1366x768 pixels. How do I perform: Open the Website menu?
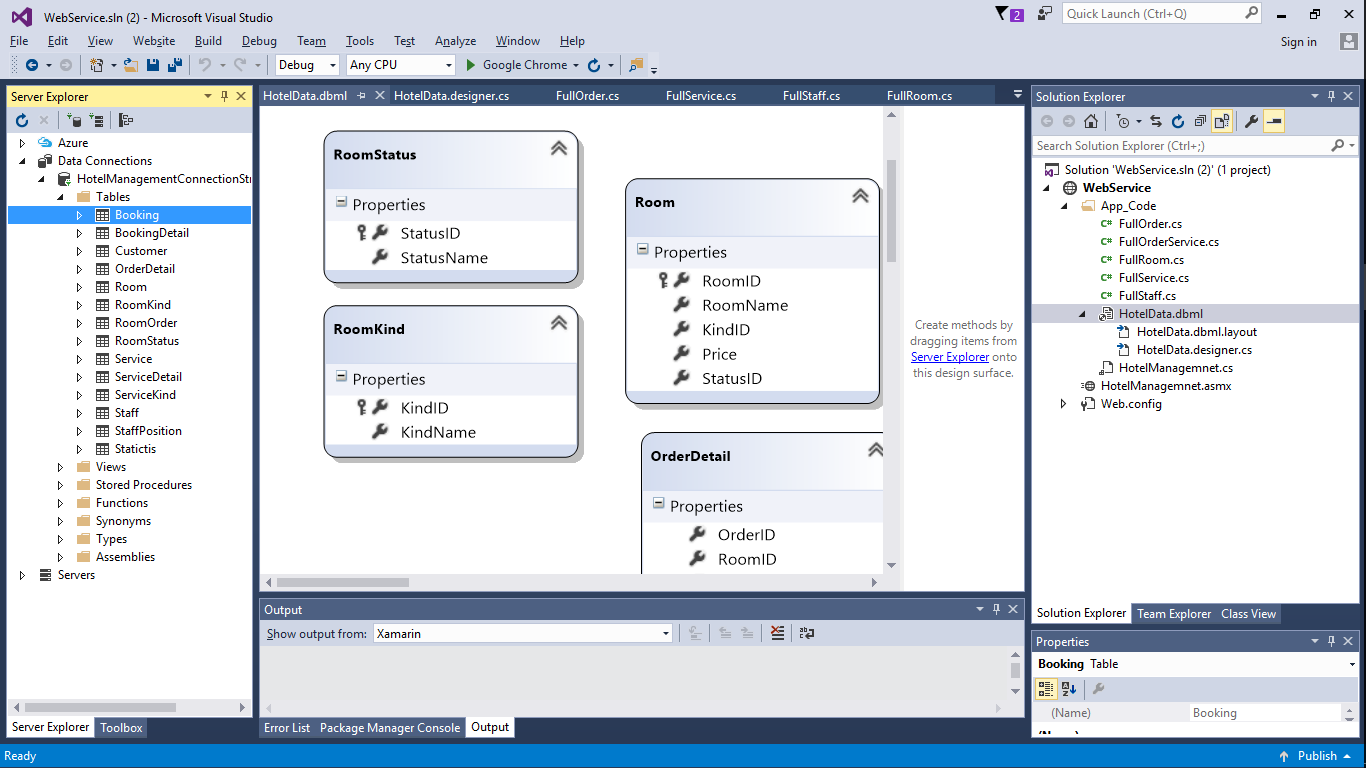pos(154,41)
